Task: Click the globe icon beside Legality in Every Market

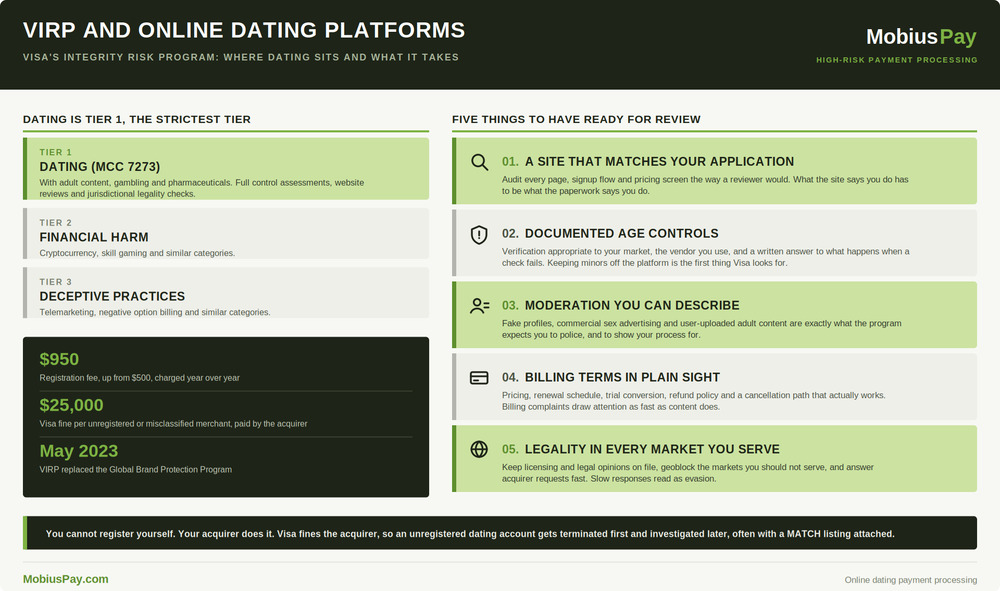Action: 479,449
